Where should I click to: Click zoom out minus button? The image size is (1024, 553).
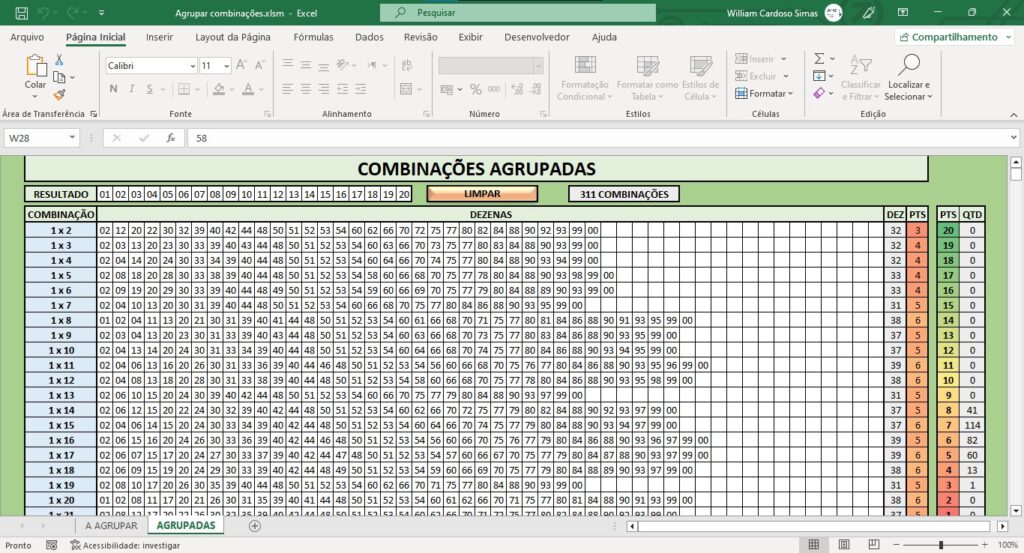point(897,545)
